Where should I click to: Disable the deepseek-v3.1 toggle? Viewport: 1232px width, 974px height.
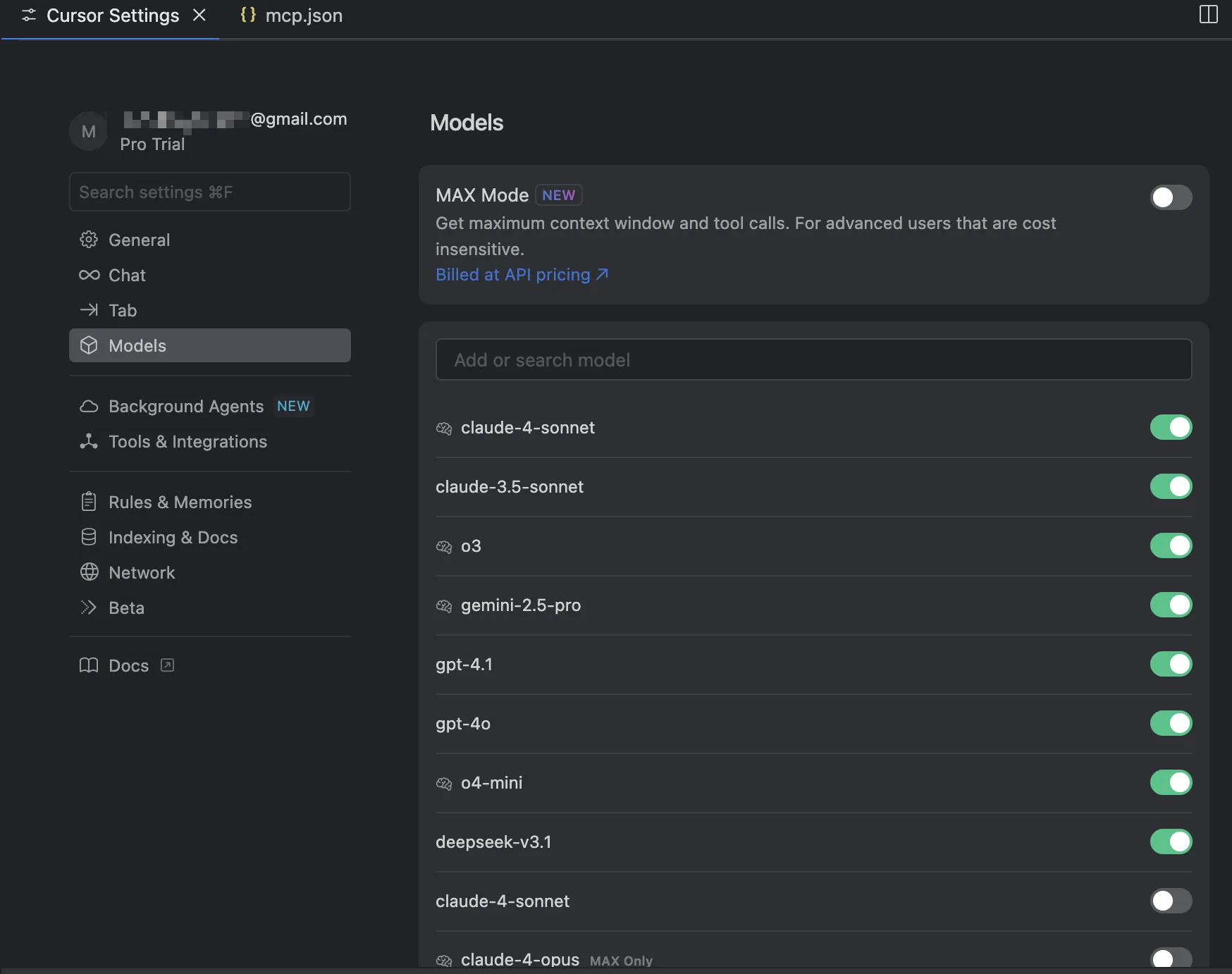pos(1171,842)
